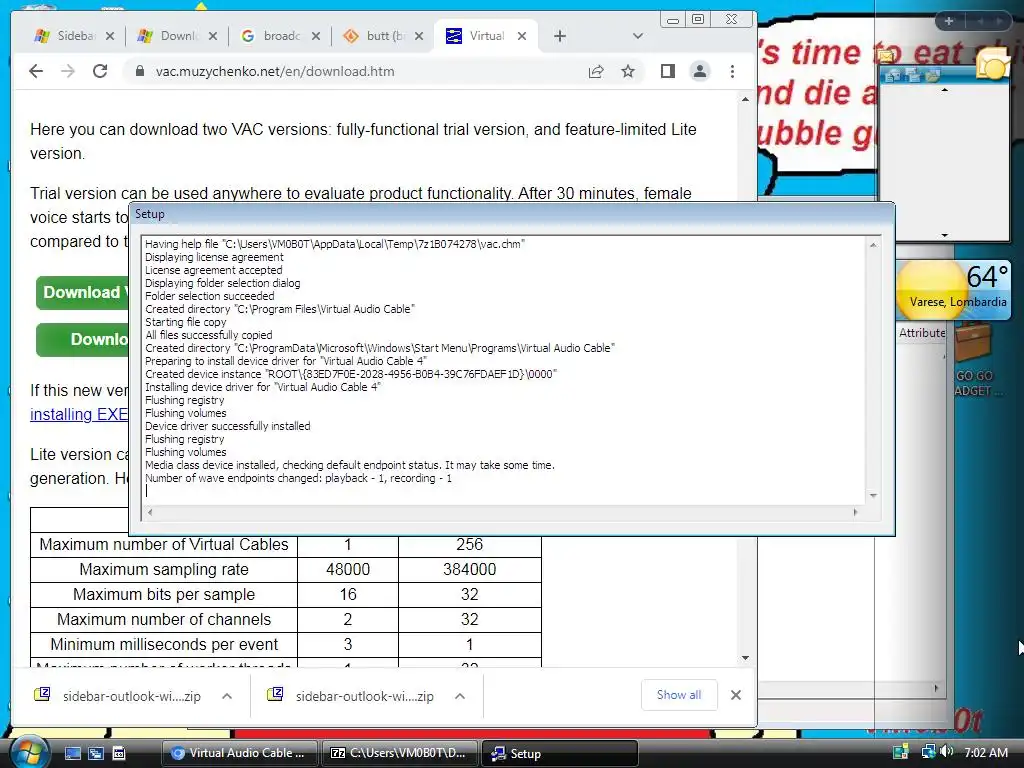Image resolution: width=1024 pixels, height=768 pixels.
Task: Click Show all downloads
Action: [679, 695]
